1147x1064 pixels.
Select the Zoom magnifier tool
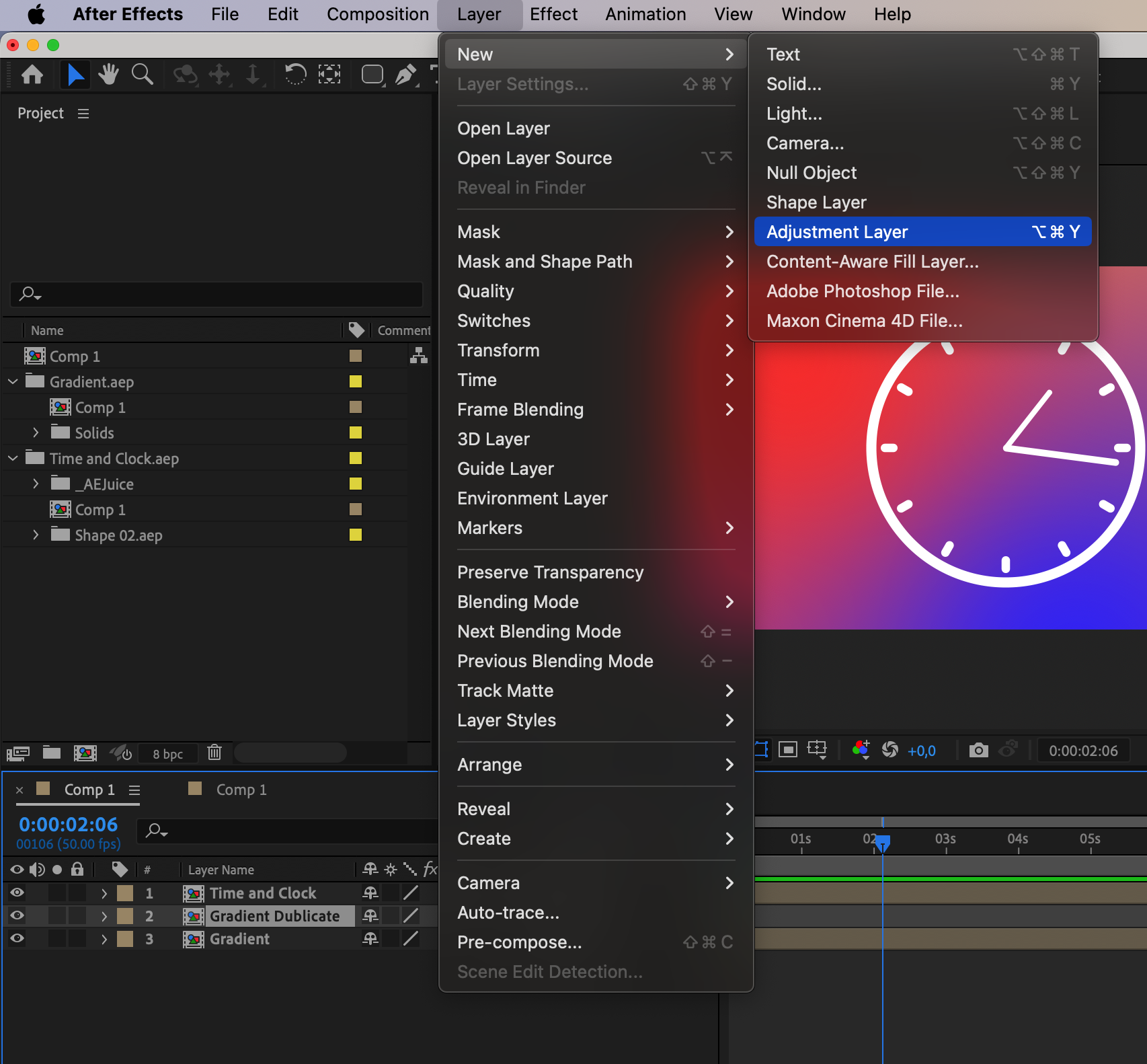point(142,75)
